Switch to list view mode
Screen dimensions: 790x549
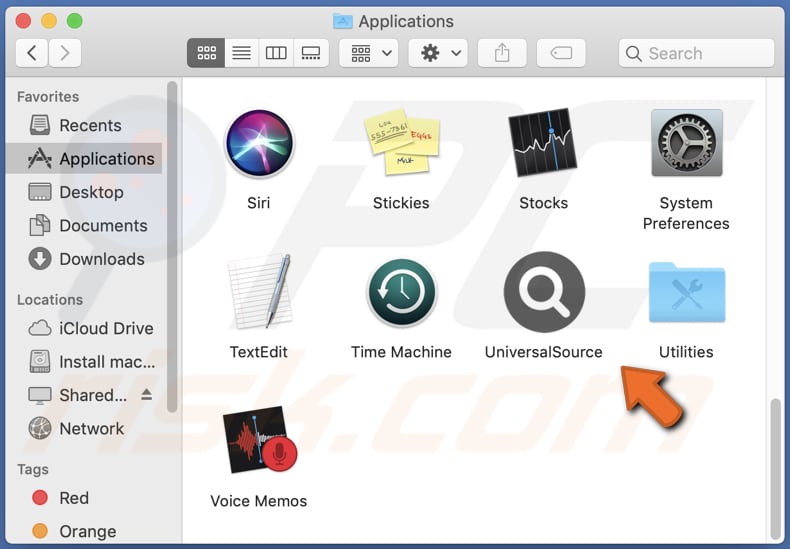click(241, 53)
